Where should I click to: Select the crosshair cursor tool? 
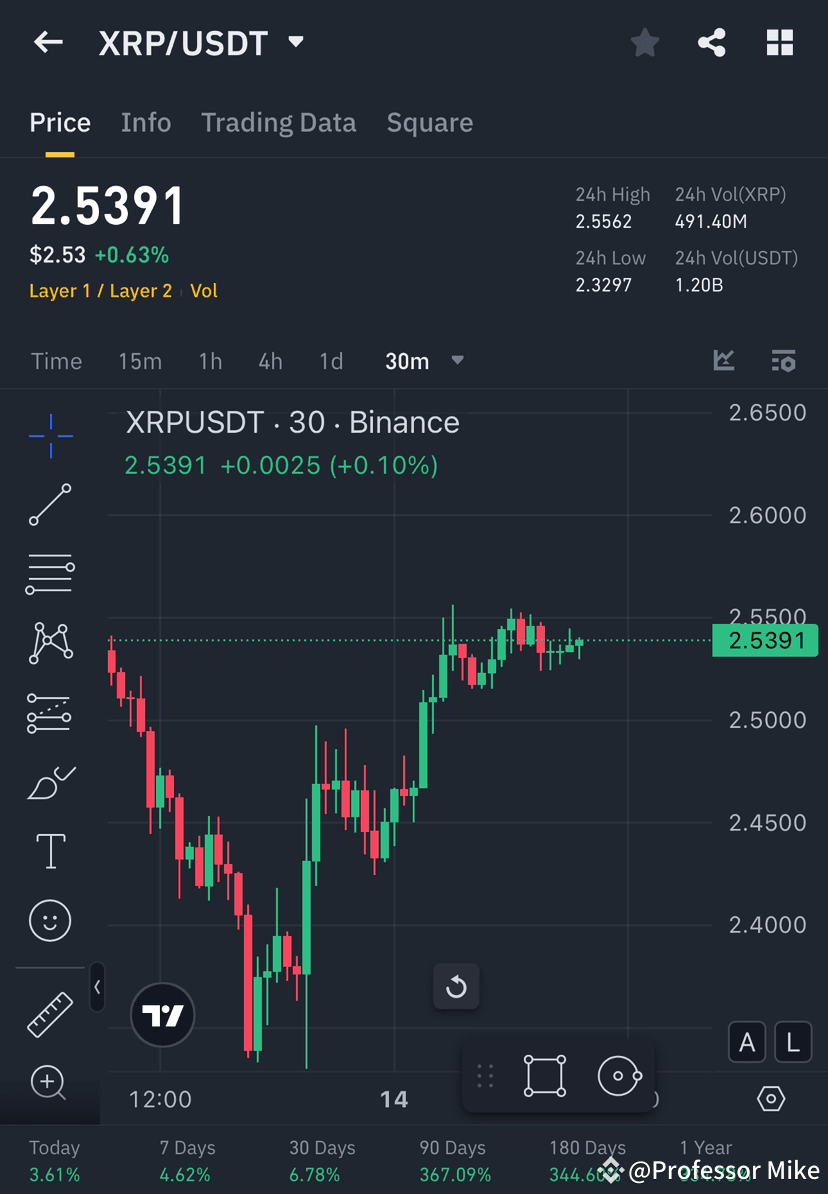tap(50, 435)
